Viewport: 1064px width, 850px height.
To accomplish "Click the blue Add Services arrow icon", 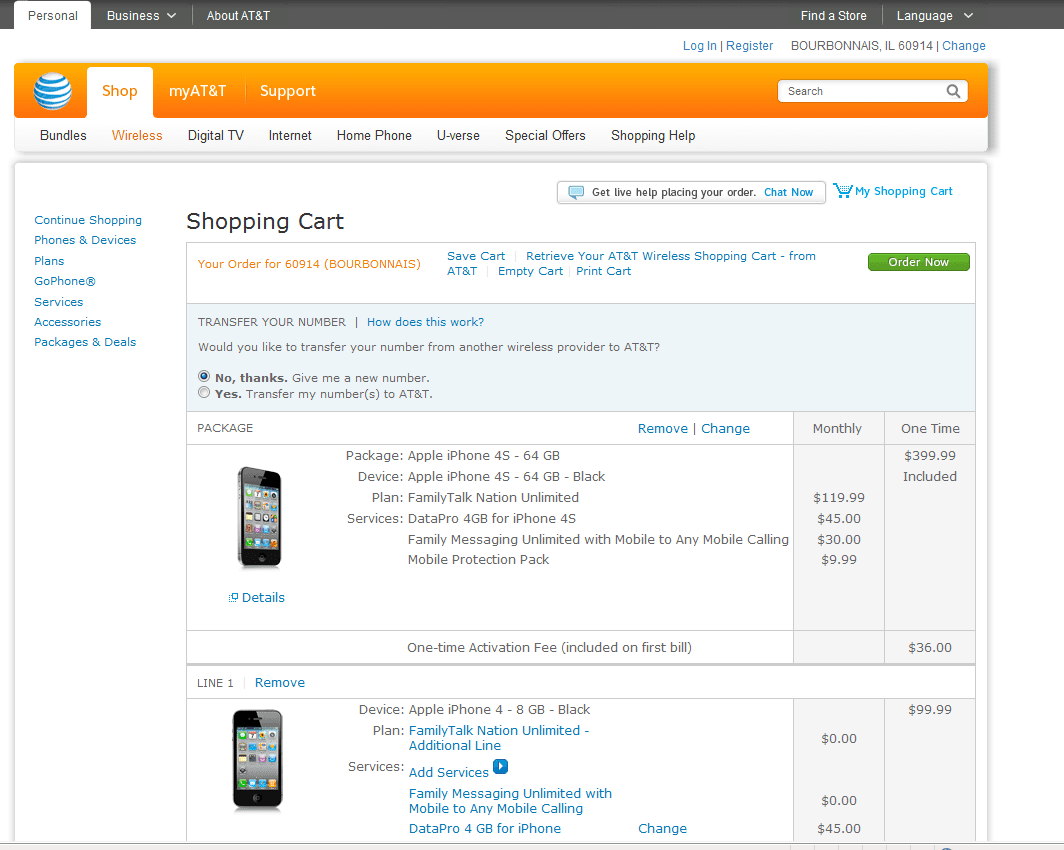I will (500, 767).
